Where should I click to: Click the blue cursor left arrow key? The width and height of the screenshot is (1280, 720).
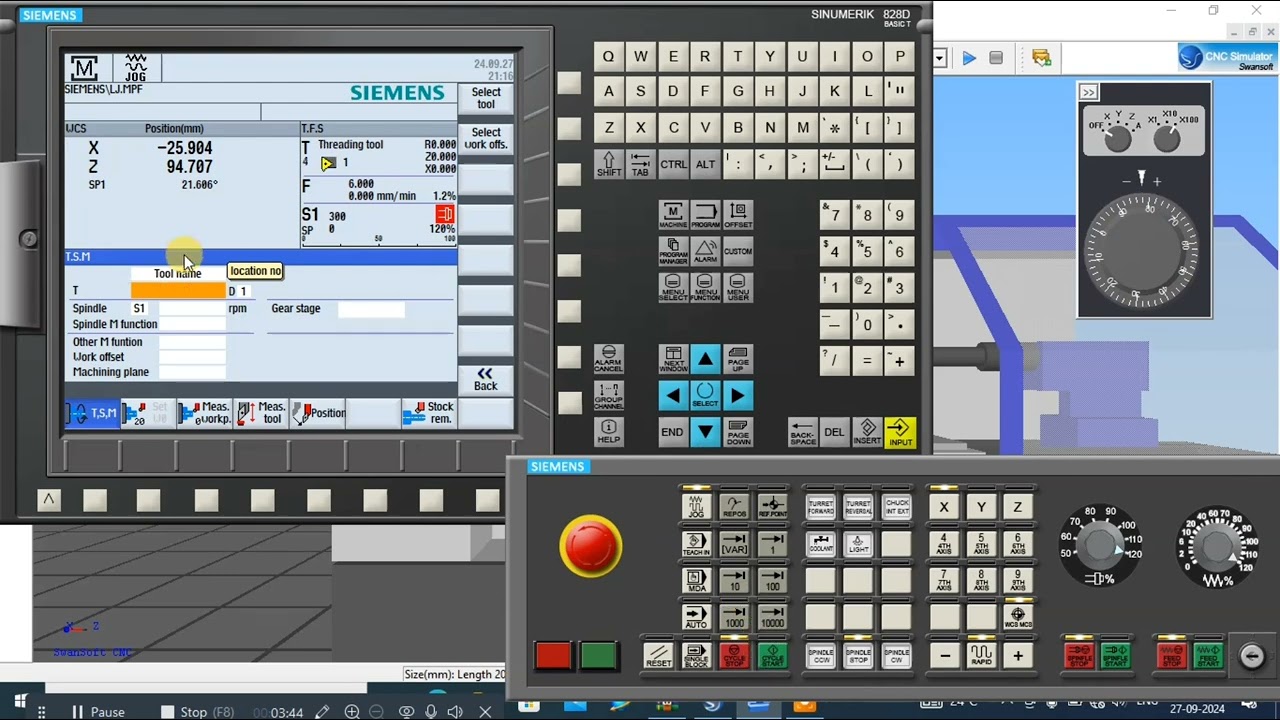pos(673,396)
